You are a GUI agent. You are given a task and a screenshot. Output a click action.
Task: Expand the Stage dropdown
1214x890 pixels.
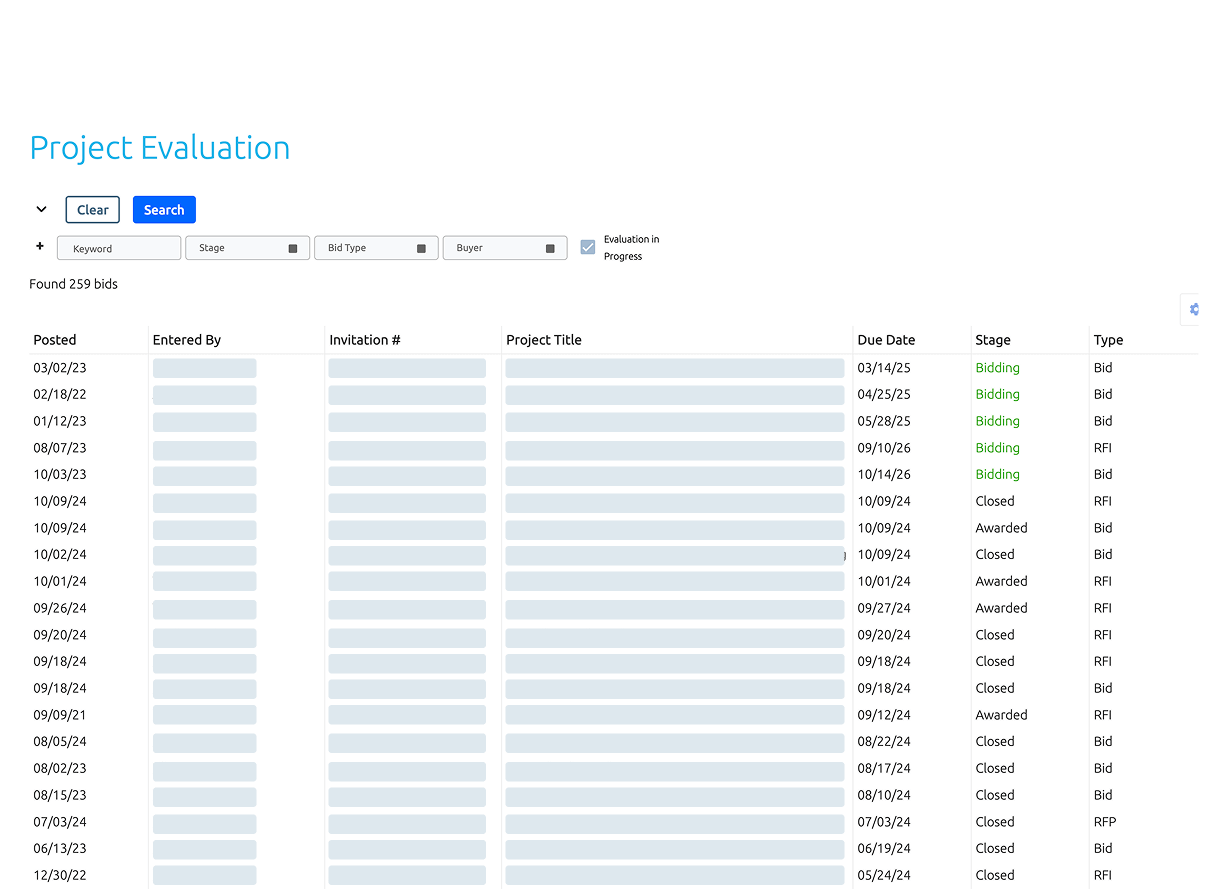pos(247,247)
